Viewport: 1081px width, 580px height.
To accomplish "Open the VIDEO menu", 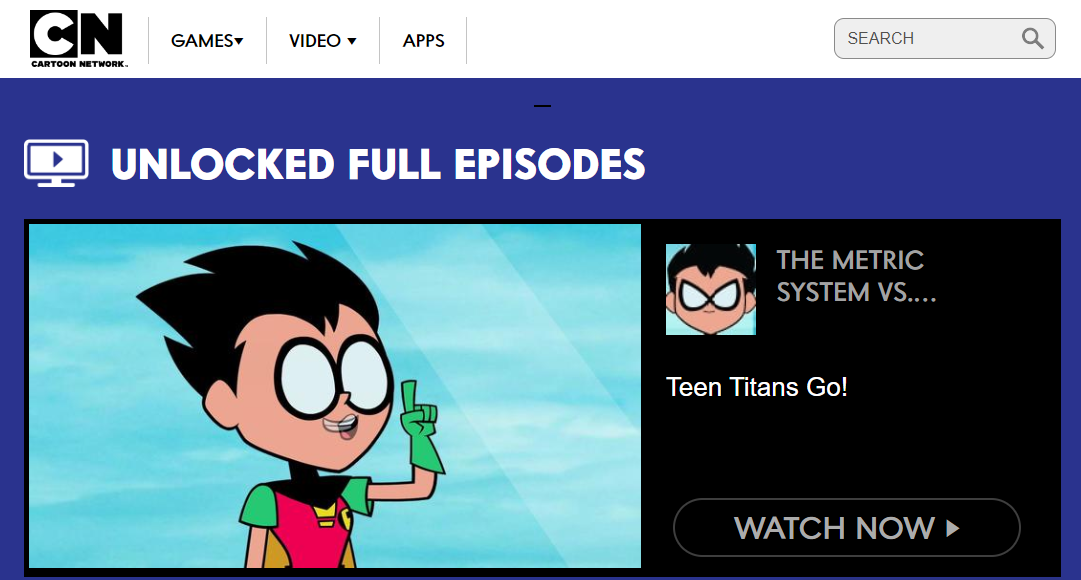I will pos(322,41).
